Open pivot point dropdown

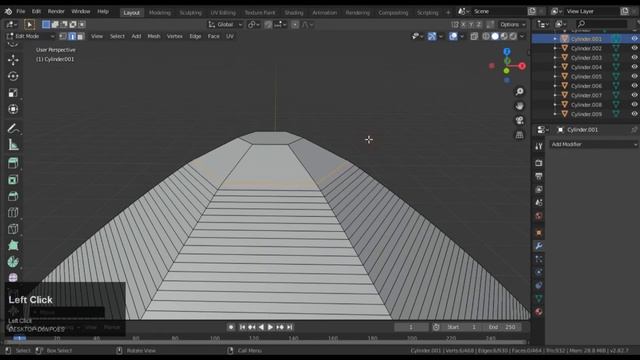click(253, 25)
